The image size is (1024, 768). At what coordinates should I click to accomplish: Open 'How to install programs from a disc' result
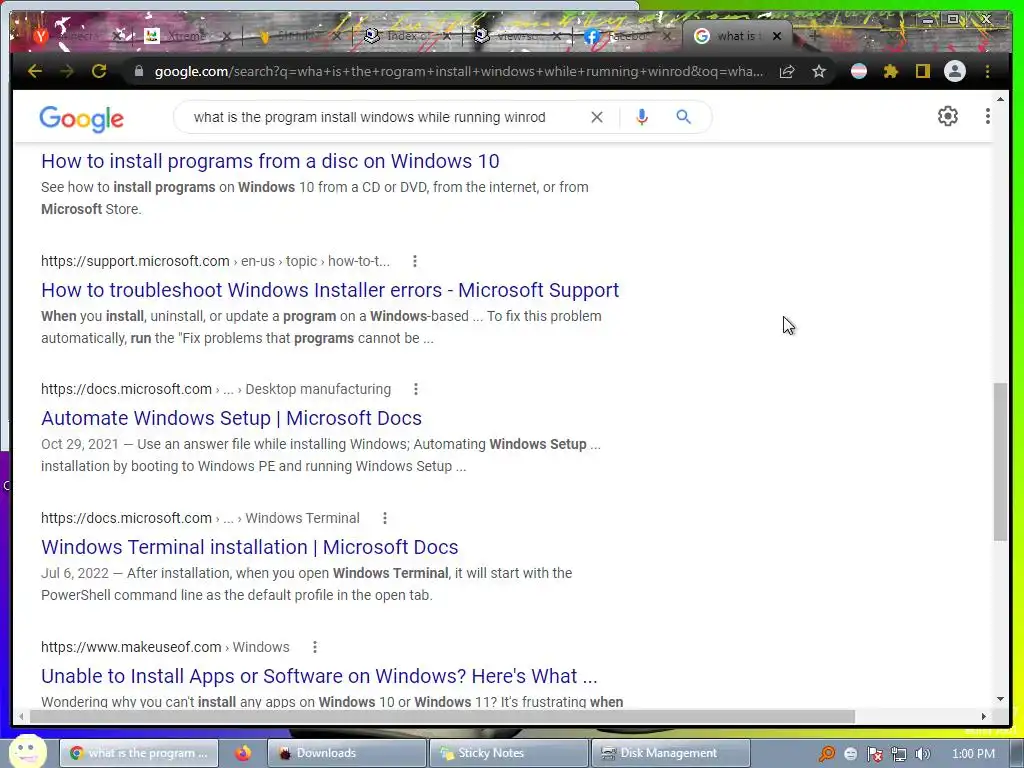click(270, 161)
